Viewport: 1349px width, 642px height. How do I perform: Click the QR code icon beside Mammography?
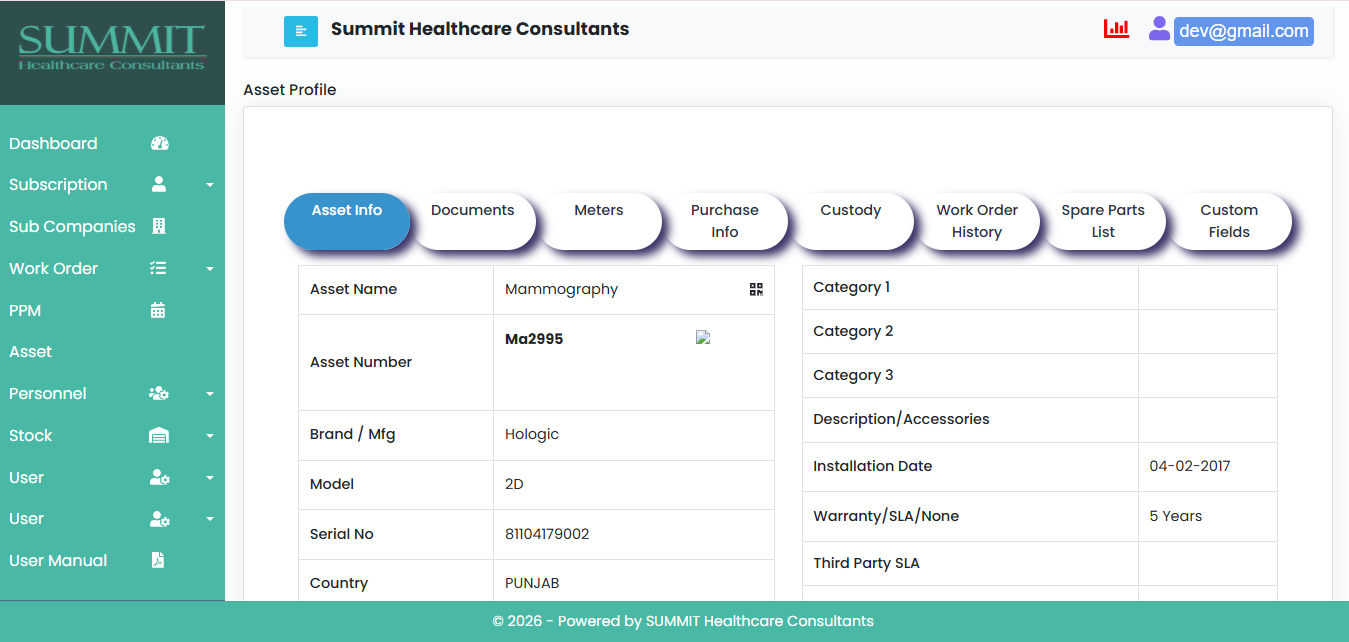(x=756, y=289)
